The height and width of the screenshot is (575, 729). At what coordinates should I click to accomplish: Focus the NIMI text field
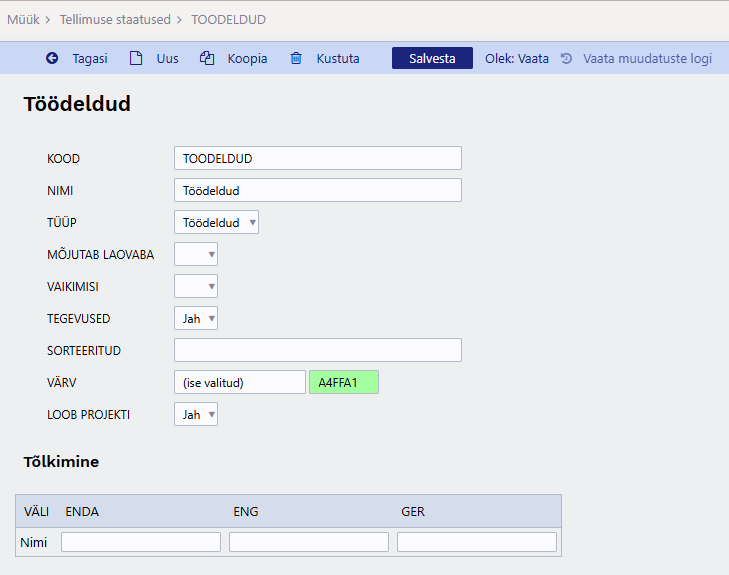[317, 190]
